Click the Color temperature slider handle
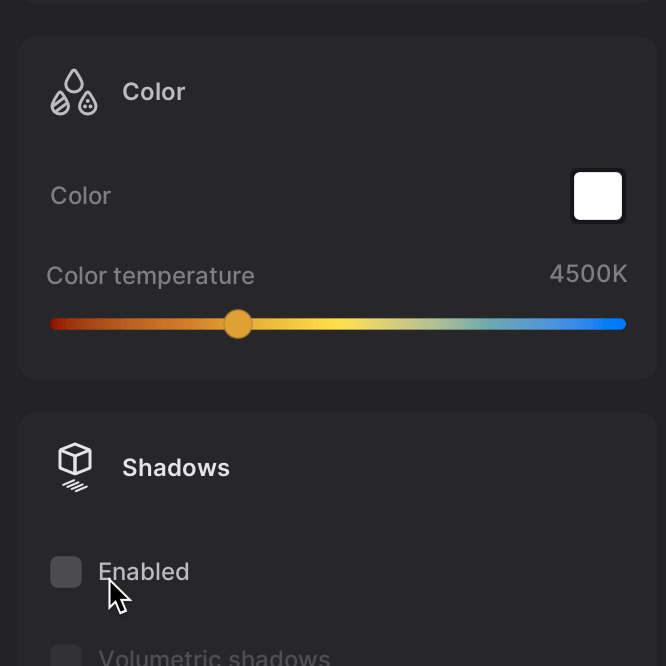Viewport: 666px width, 666px height. coord(238,324)
